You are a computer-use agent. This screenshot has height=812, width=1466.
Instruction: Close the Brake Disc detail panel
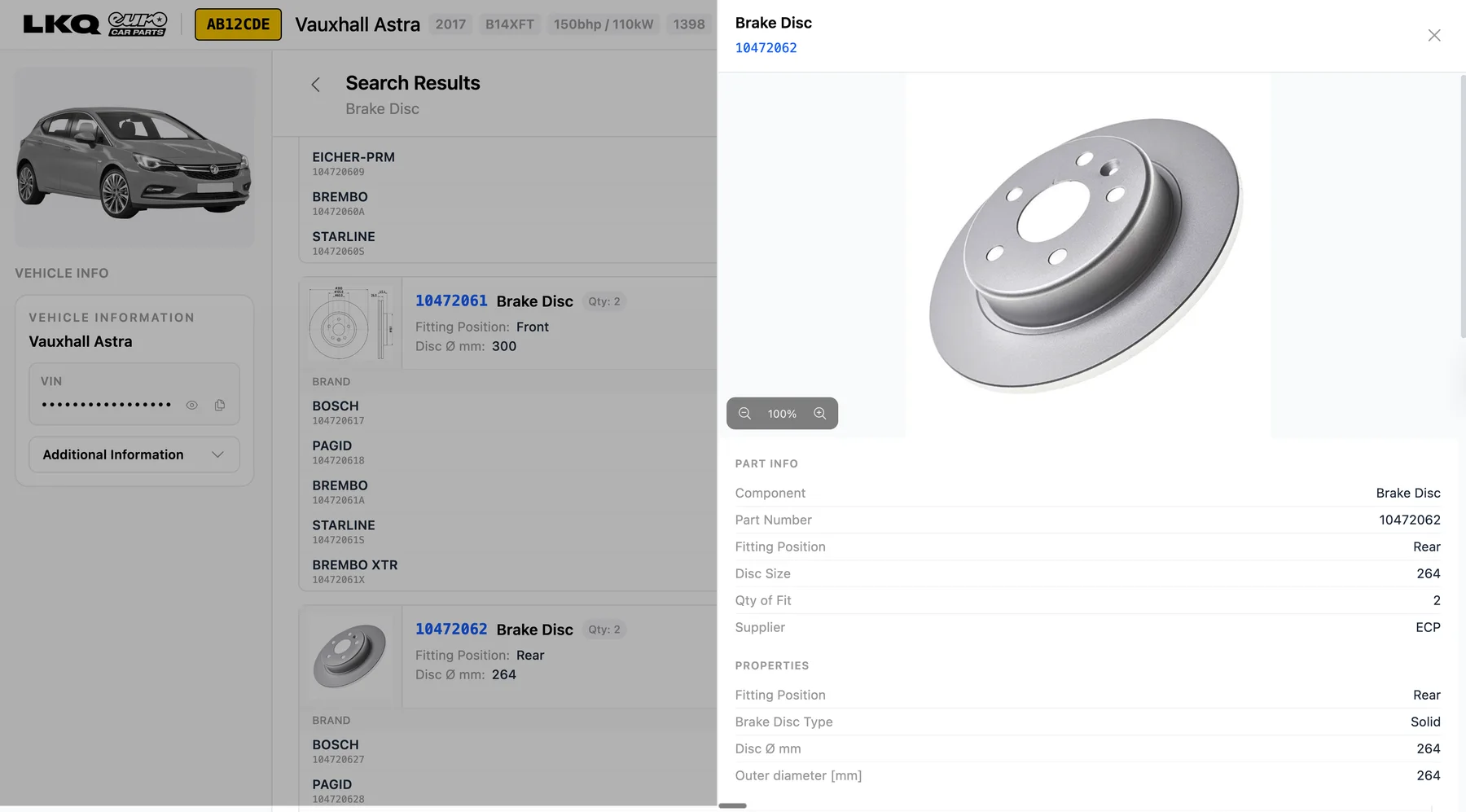(1434, 35)
